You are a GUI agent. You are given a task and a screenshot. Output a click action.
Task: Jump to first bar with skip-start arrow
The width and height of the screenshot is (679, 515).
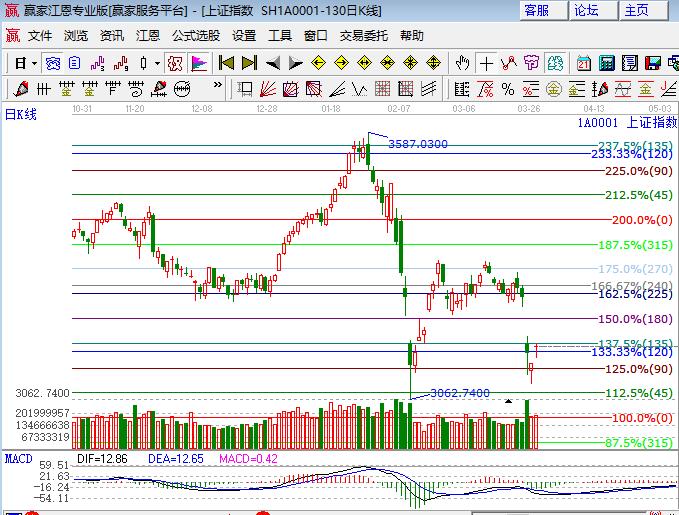tap(227, 63)
